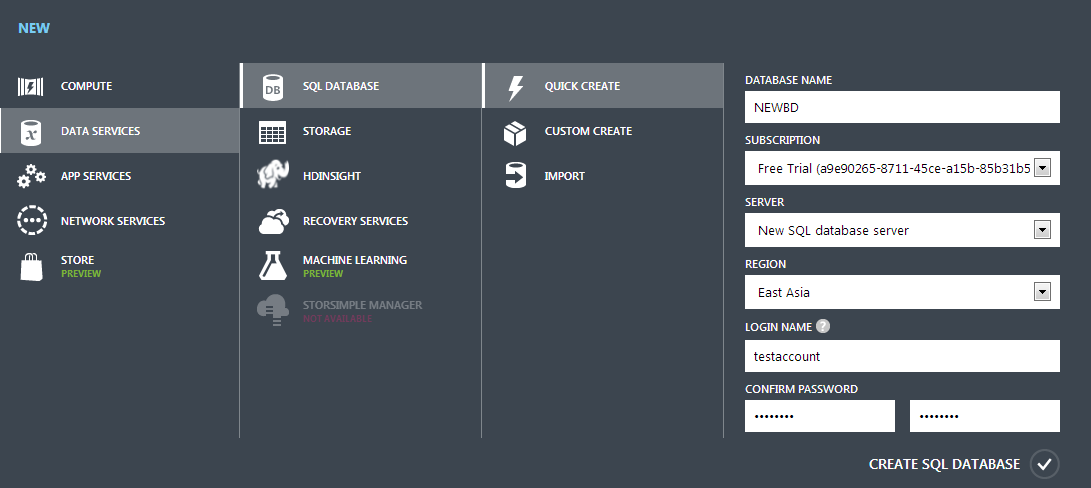Screen dimensions: 1091x488
Task: Click the NEW heading text
Action: [34, 29]
